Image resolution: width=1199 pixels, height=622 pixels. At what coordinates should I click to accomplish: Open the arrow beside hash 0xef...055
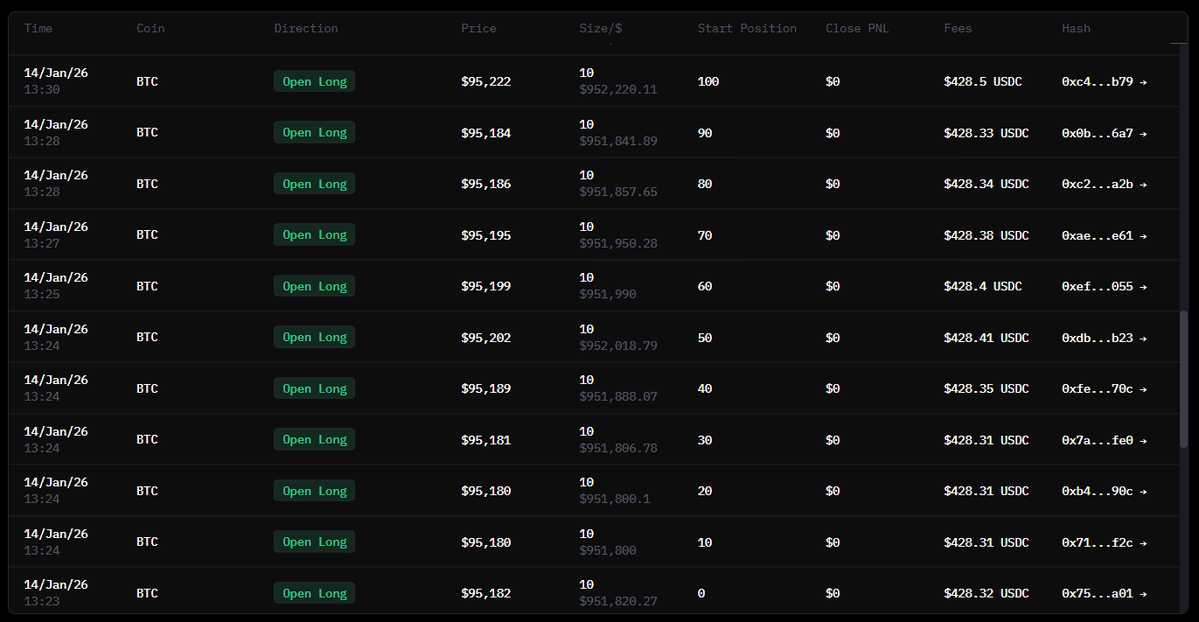(x=1143, y=287)
